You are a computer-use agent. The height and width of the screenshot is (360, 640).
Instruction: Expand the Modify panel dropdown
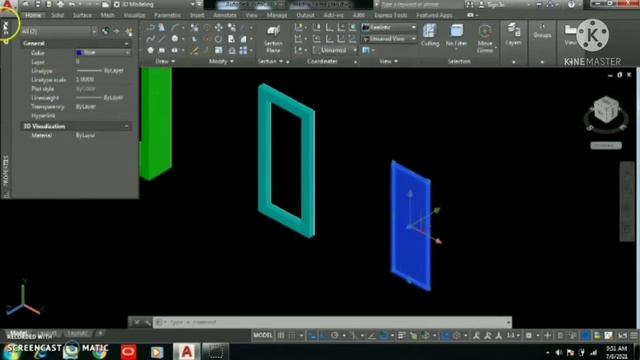coord(221,61)
